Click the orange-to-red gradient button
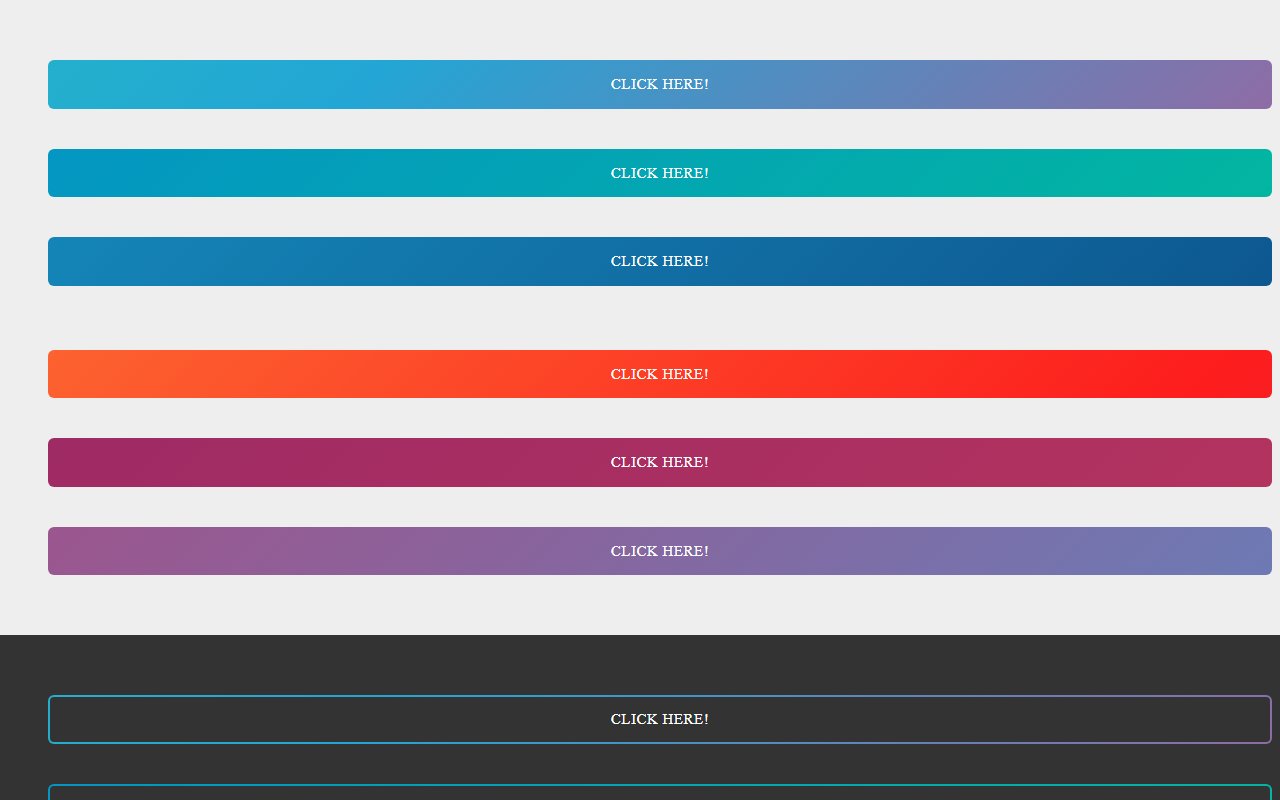The height and width of the screenshot is (800, 1280). (x=660, y=374)
